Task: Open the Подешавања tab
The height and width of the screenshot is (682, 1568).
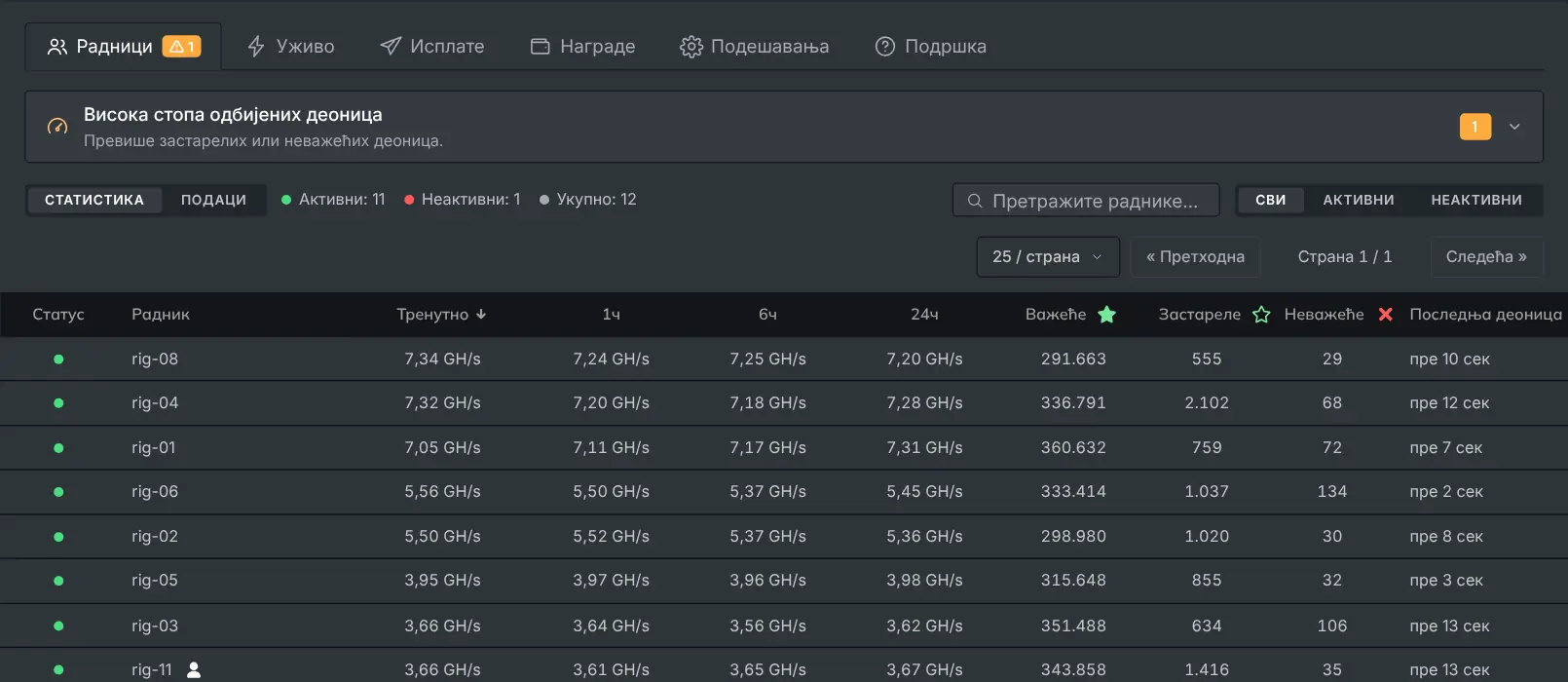Action: [x=754, y=47]
